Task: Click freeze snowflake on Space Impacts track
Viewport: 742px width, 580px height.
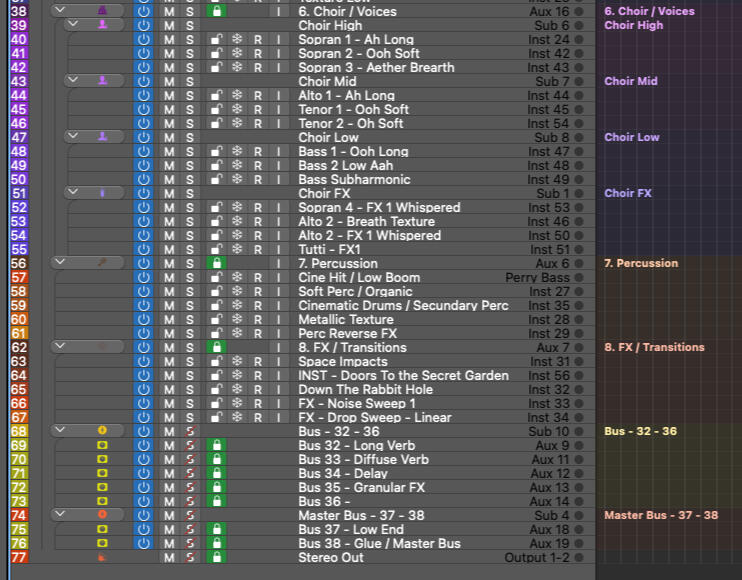Action: click(237, 361)
